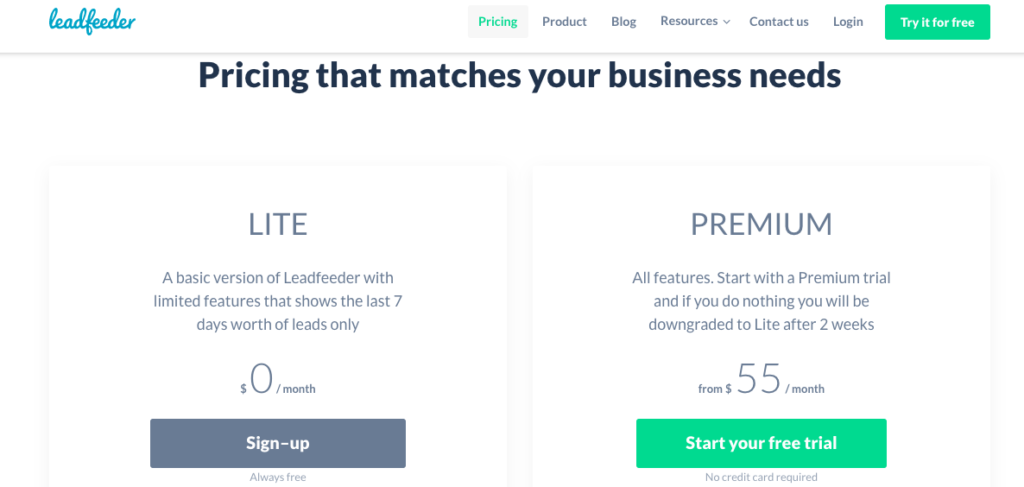This screenshot has width=1024, height=487.
Task: Click the No credit card required note
Action: pyautogui.click(x=761, y=477)
